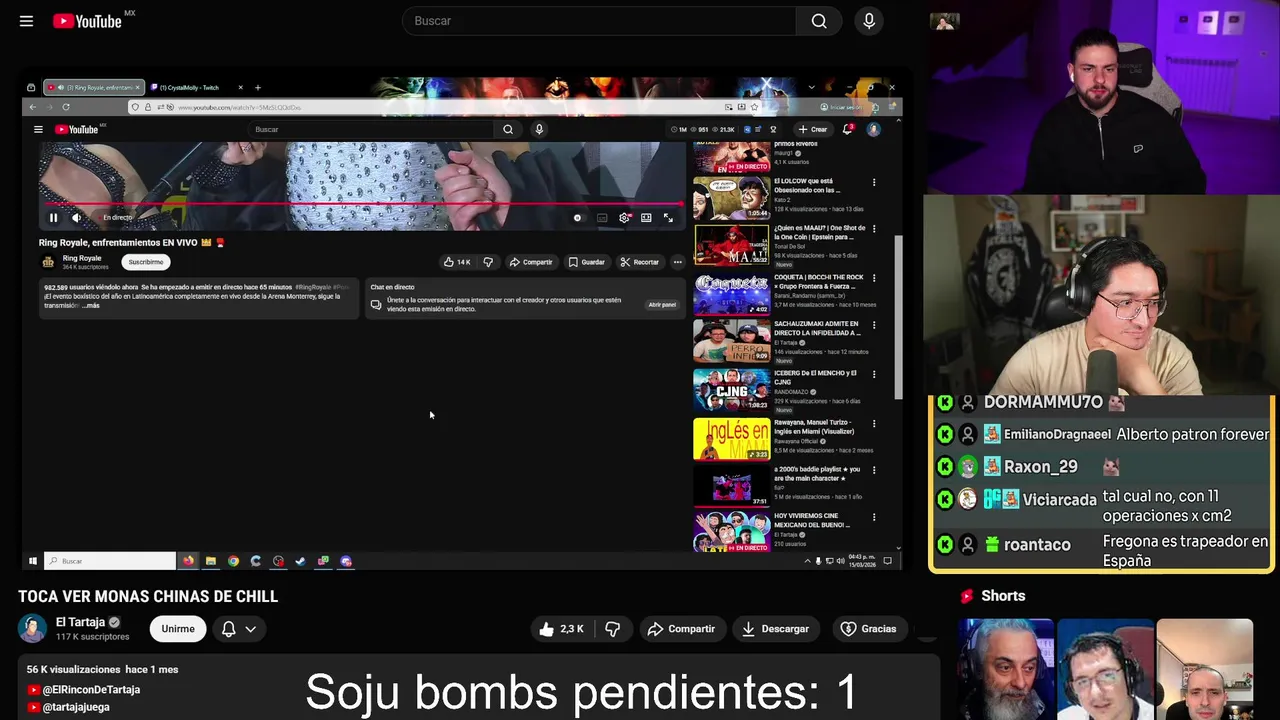Open inner YouTube hamburger menu

tap(38, 129)
